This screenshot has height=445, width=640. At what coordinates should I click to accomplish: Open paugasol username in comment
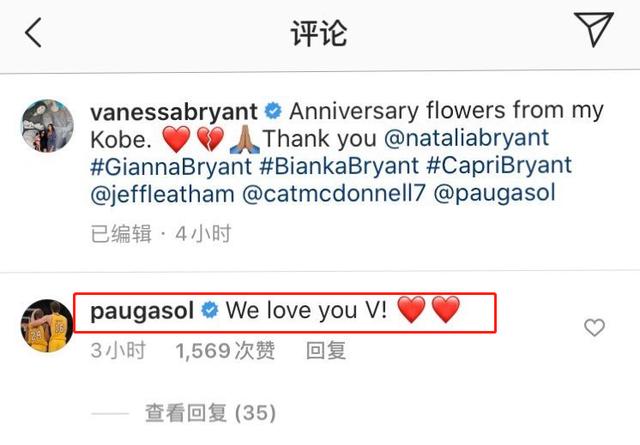(x=142, y=312)
